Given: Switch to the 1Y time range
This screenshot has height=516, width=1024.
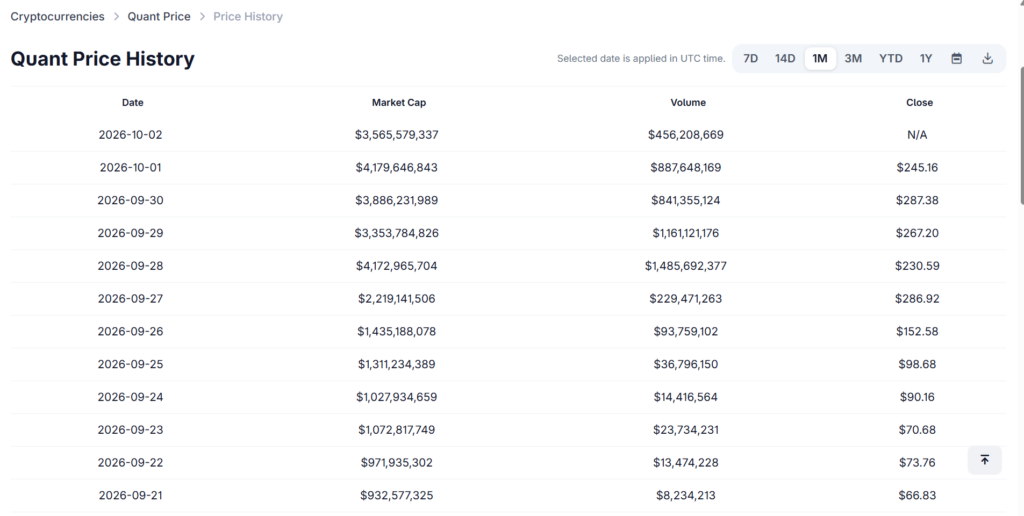Looking at the screenshot, I should click(925, 59).
